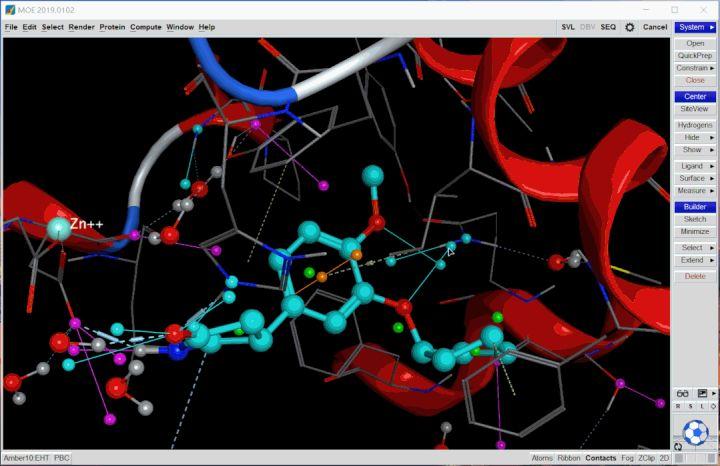The height and width of the screenshot is (466, 720).
Task: Open the Compute menu
Action: pos(145,27)
